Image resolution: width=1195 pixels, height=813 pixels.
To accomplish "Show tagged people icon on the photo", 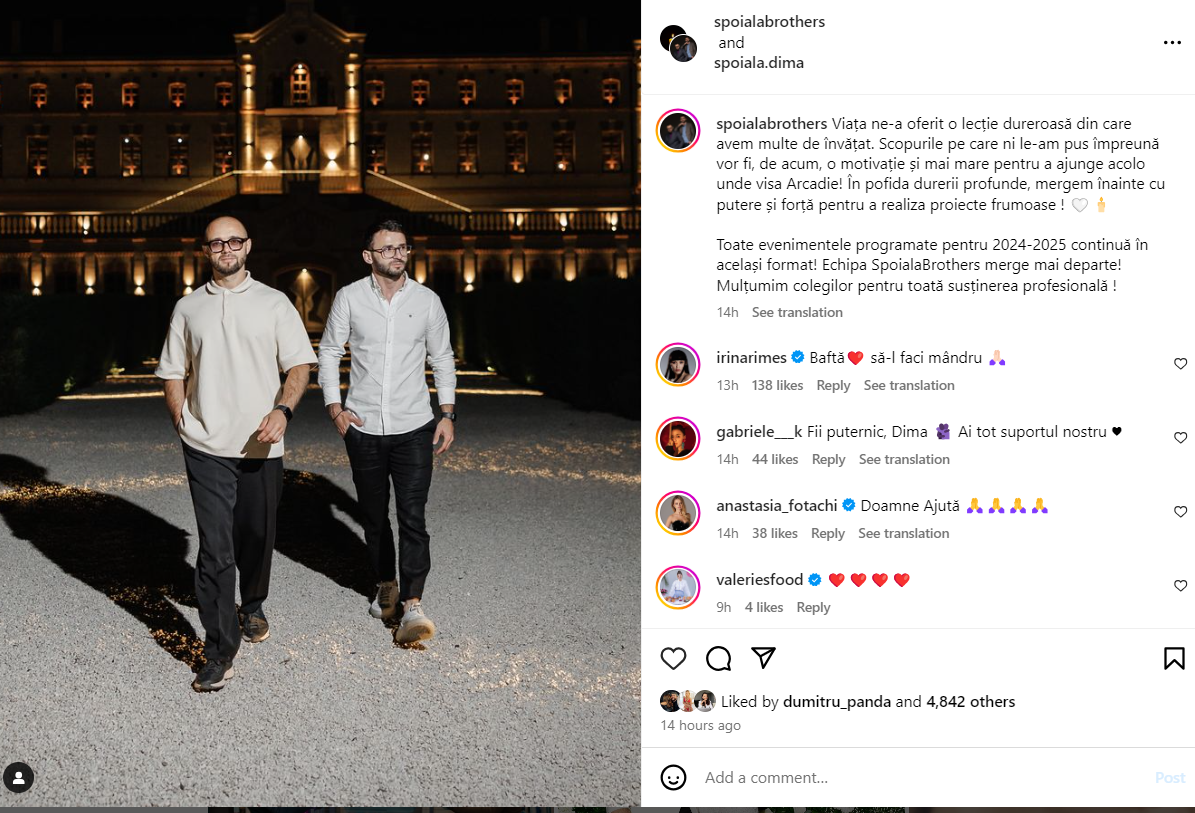I will (x=18, y=778).
